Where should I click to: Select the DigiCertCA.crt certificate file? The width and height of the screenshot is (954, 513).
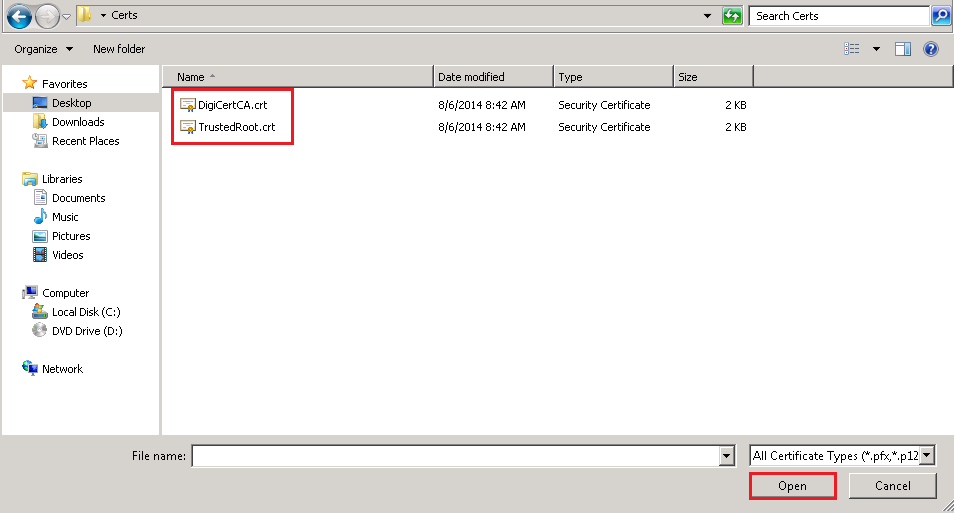[232, 105]
